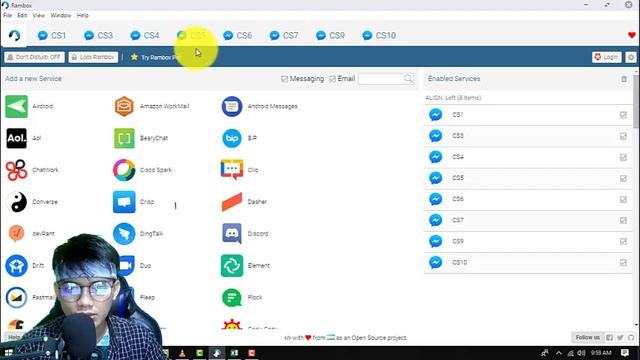The height and width of the screenshot is (360, 640).
Task: Add the Discord service
Action: click(232, 233)
